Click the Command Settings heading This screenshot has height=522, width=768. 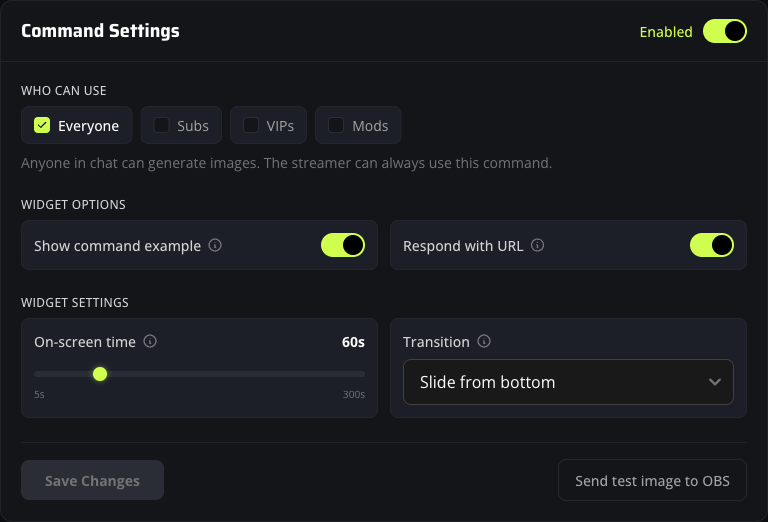(x=100, y=31)
